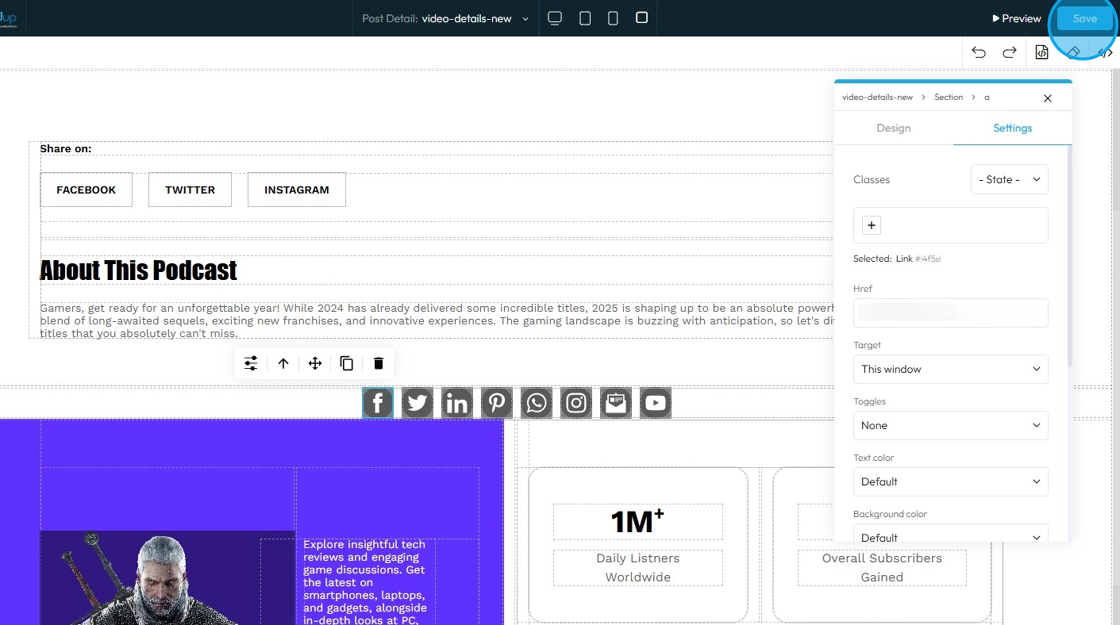
Task: Save the page
Action: (1084, 19)
